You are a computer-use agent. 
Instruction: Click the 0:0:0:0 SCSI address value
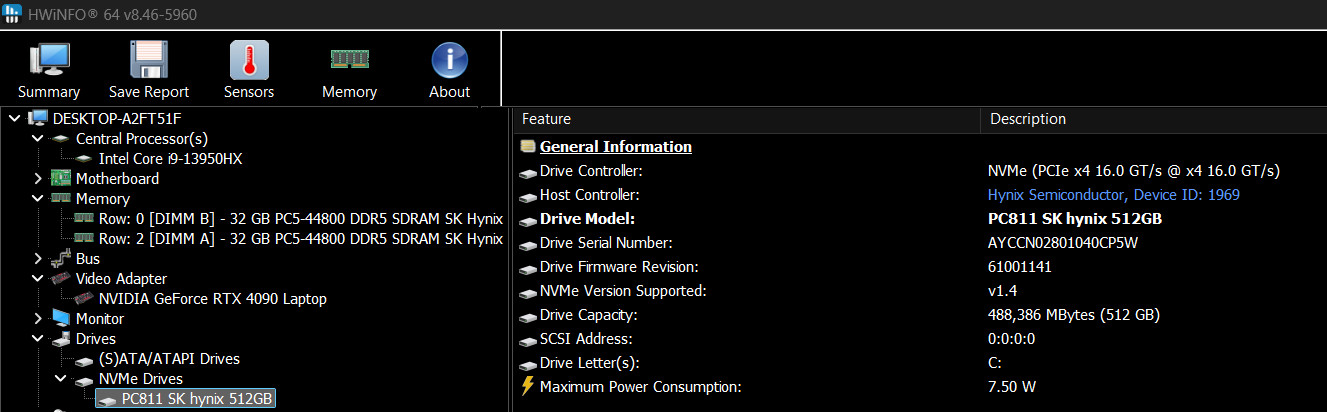[x=1009, y=339]
